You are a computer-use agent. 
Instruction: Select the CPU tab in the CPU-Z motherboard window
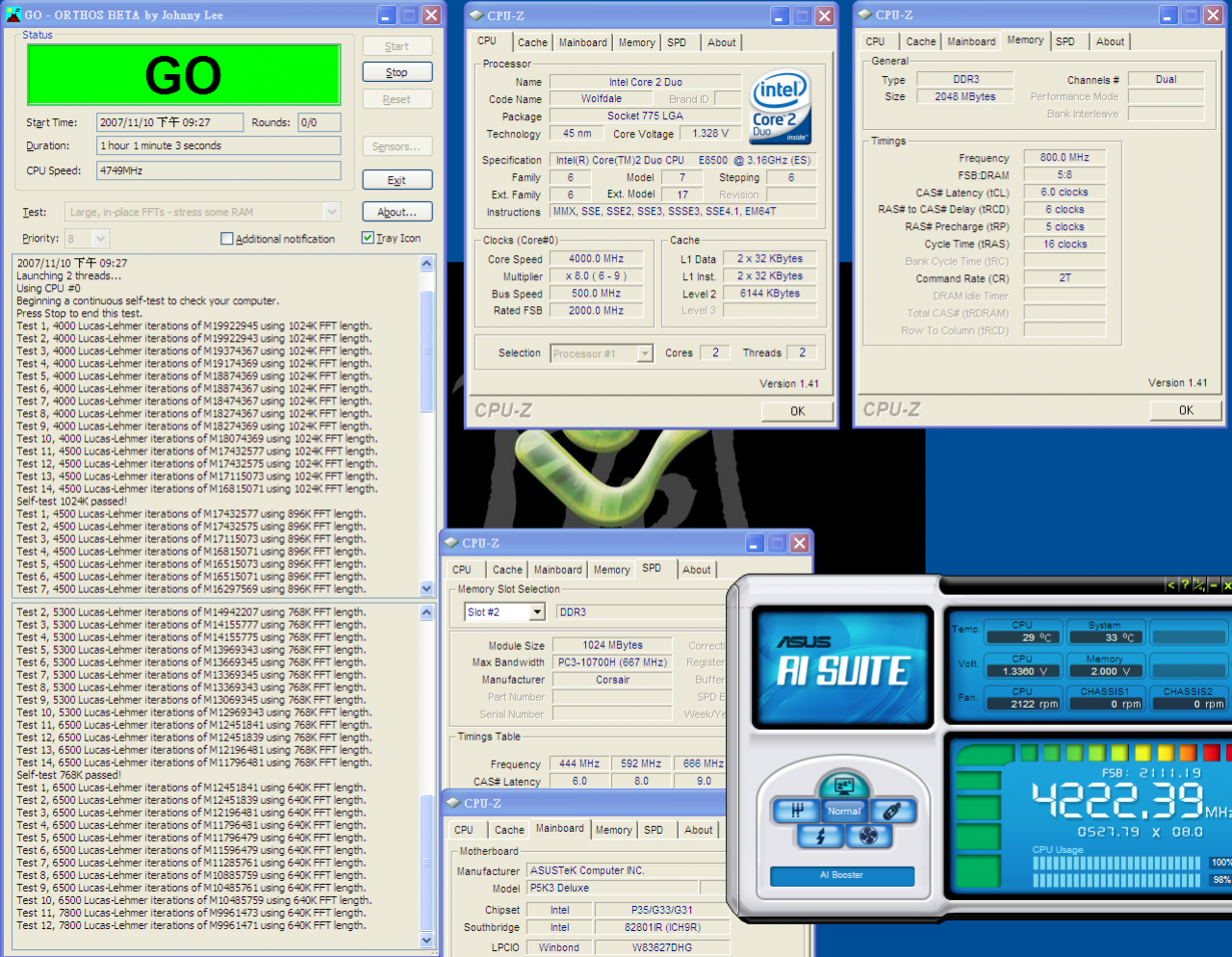[464, 830]
